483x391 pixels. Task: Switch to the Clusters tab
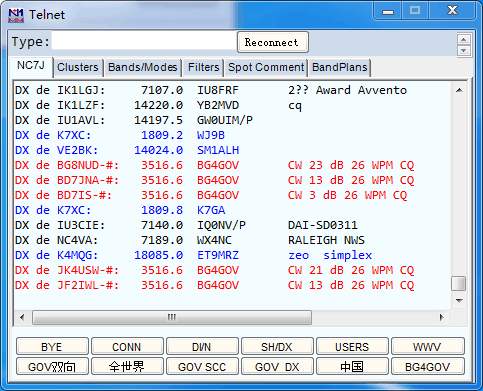click(x=78, y=67)
